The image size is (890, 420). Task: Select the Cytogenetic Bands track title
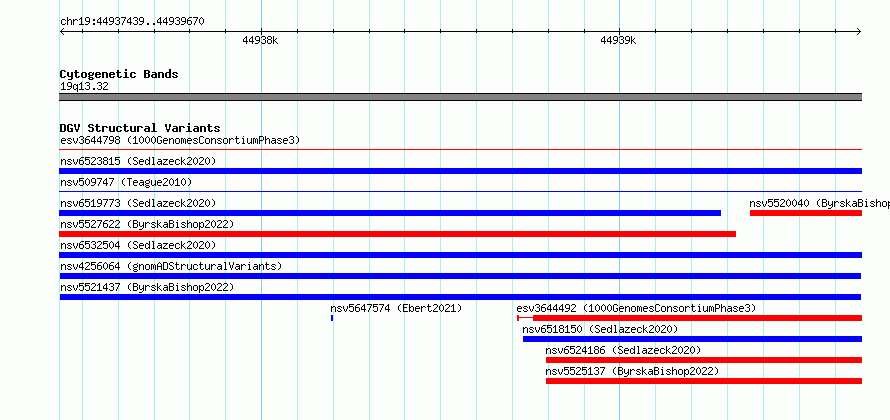[x=119, y=74]
